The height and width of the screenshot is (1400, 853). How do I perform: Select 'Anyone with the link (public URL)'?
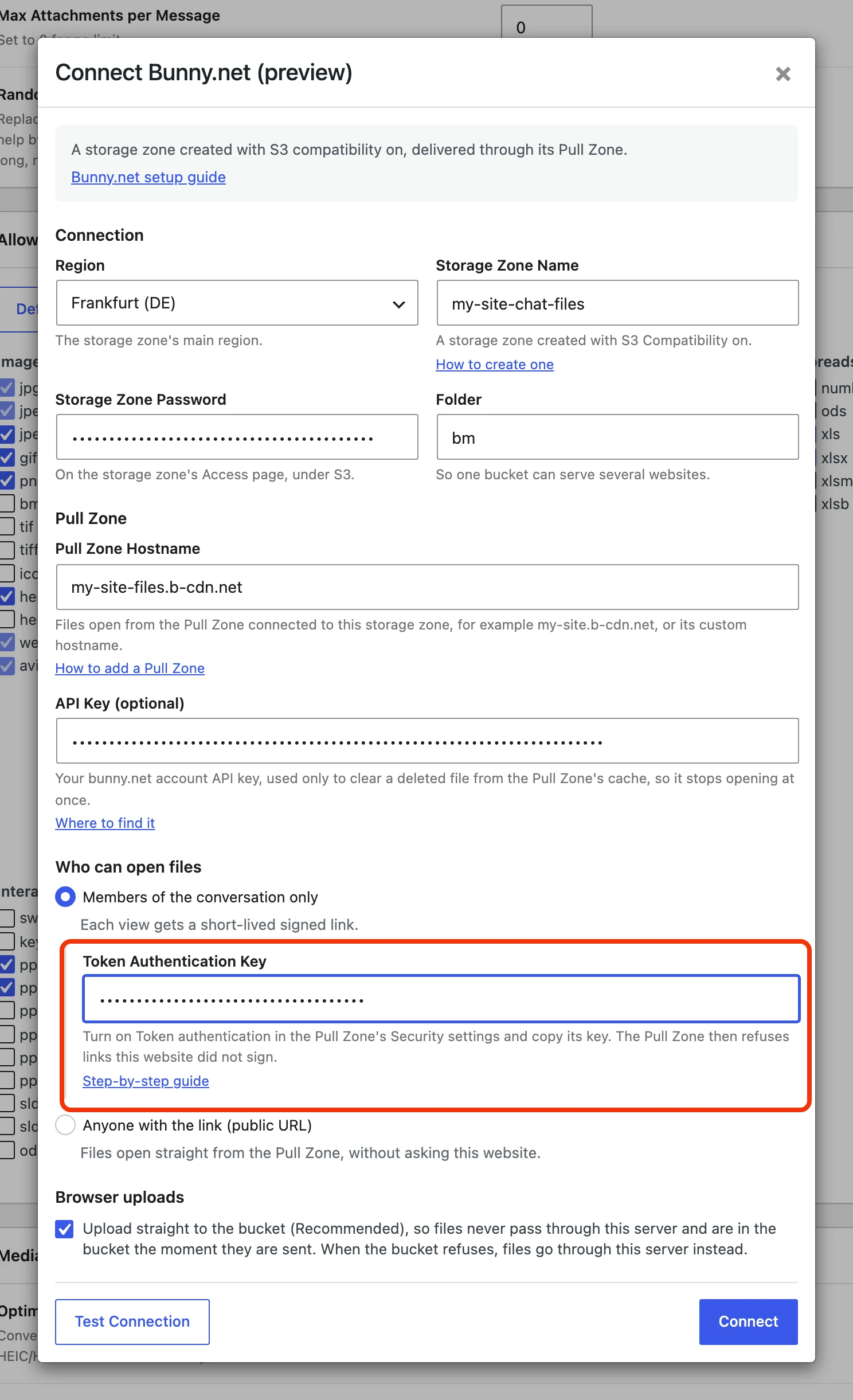click(x=65, y=1125)
